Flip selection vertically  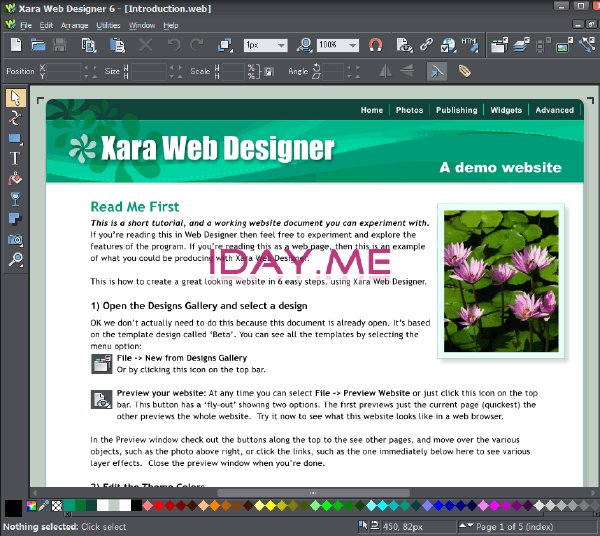tap(407, 71)
